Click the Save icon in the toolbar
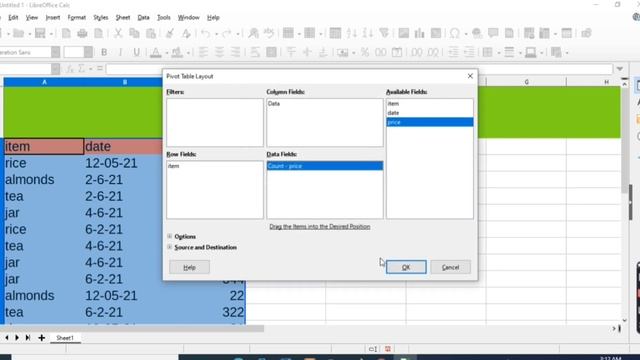Viewport: 640px width, 360px height. 40,33
